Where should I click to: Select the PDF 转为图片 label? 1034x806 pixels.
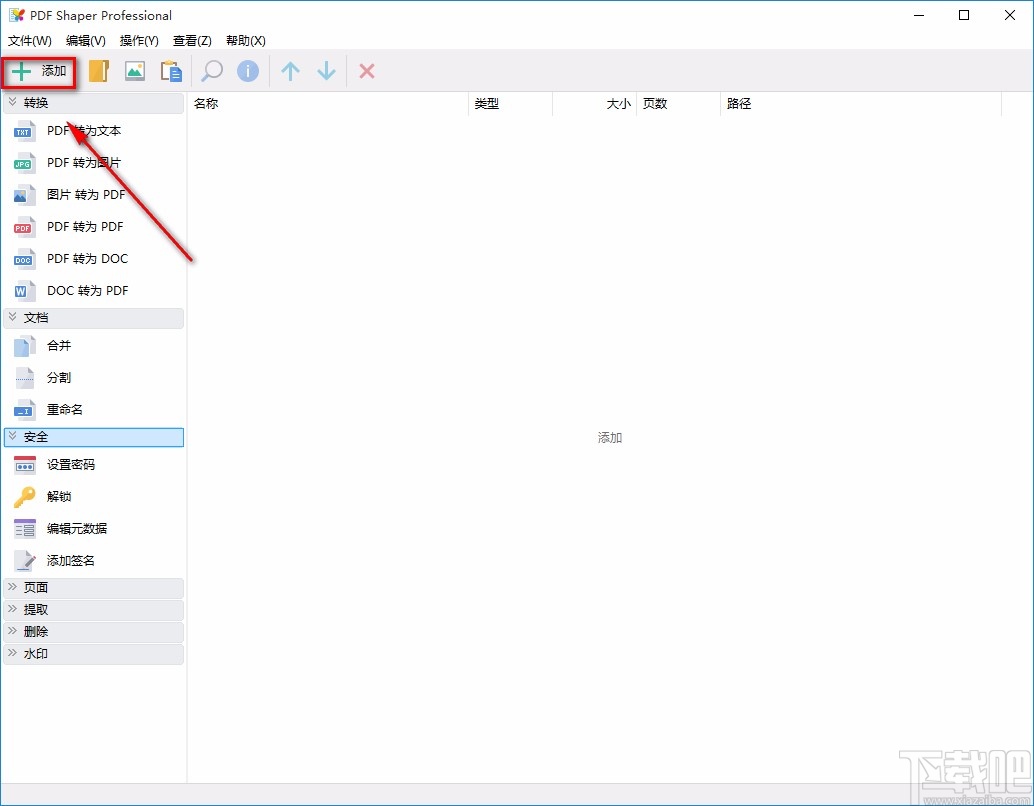point(84,163)
